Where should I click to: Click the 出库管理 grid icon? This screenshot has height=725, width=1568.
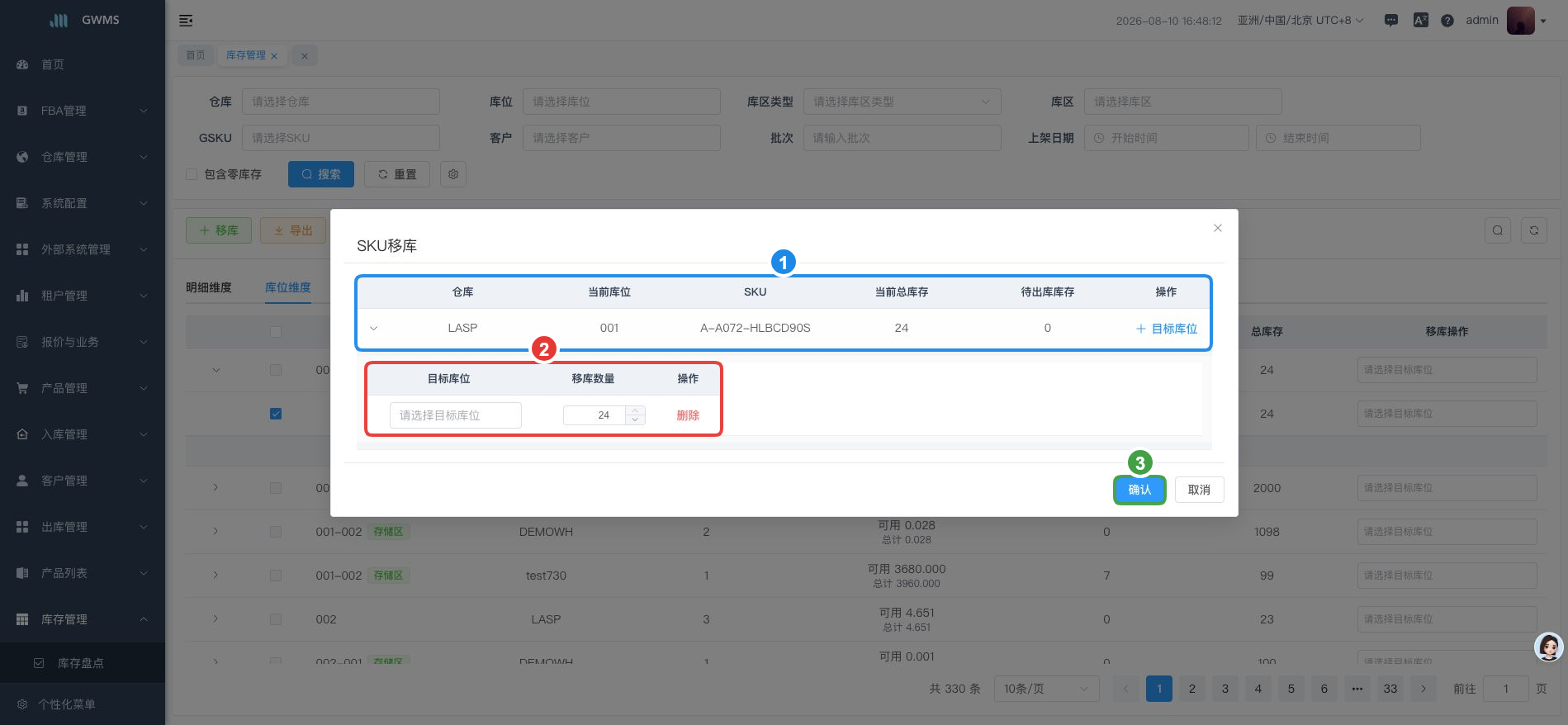coord(22,527)
